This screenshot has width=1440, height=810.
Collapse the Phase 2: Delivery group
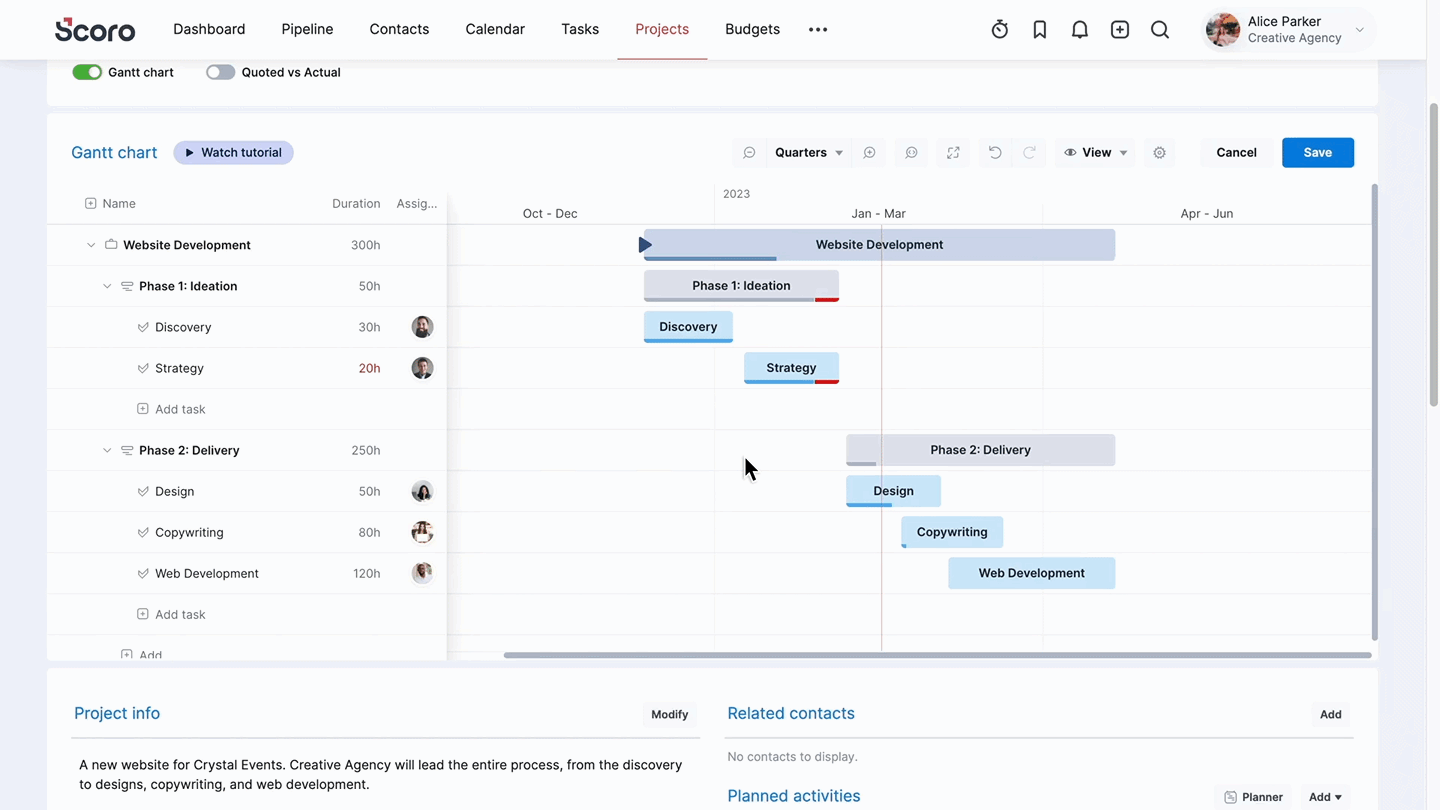click(x=107, y=450)
